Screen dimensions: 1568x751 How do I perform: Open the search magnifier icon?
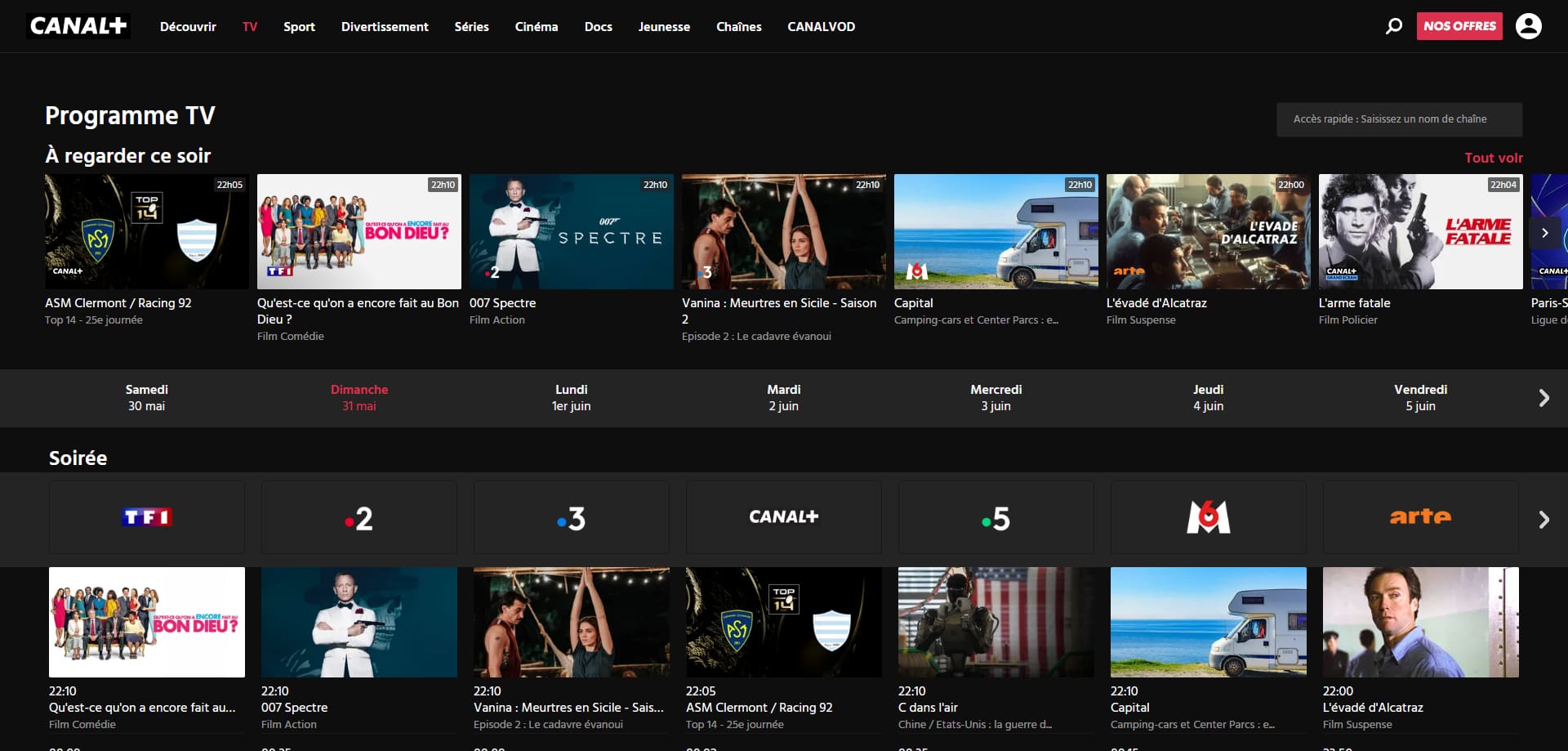[1394, 26]
